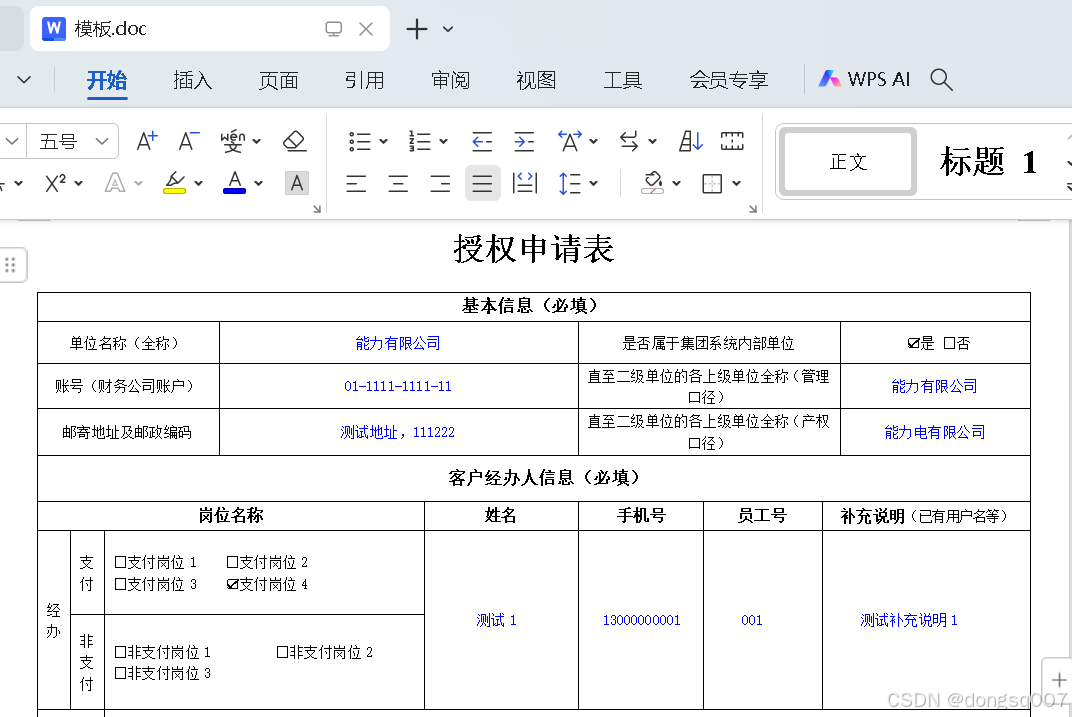
Task: Switch to the 开始 ribbon tab
Action: point(107,81)
